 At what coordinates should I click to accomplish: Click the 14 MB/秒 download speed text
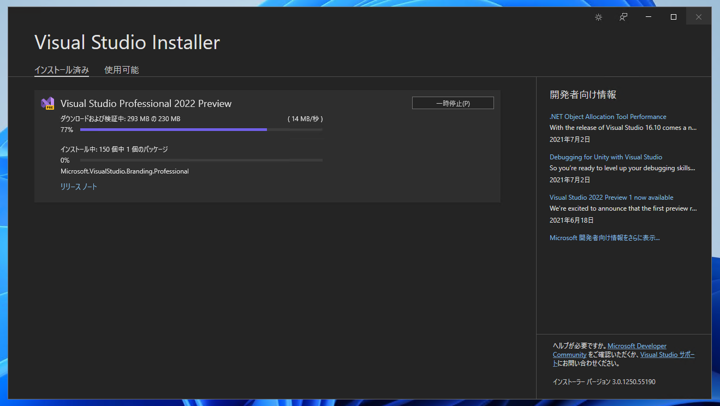click(x=305, y=118)
